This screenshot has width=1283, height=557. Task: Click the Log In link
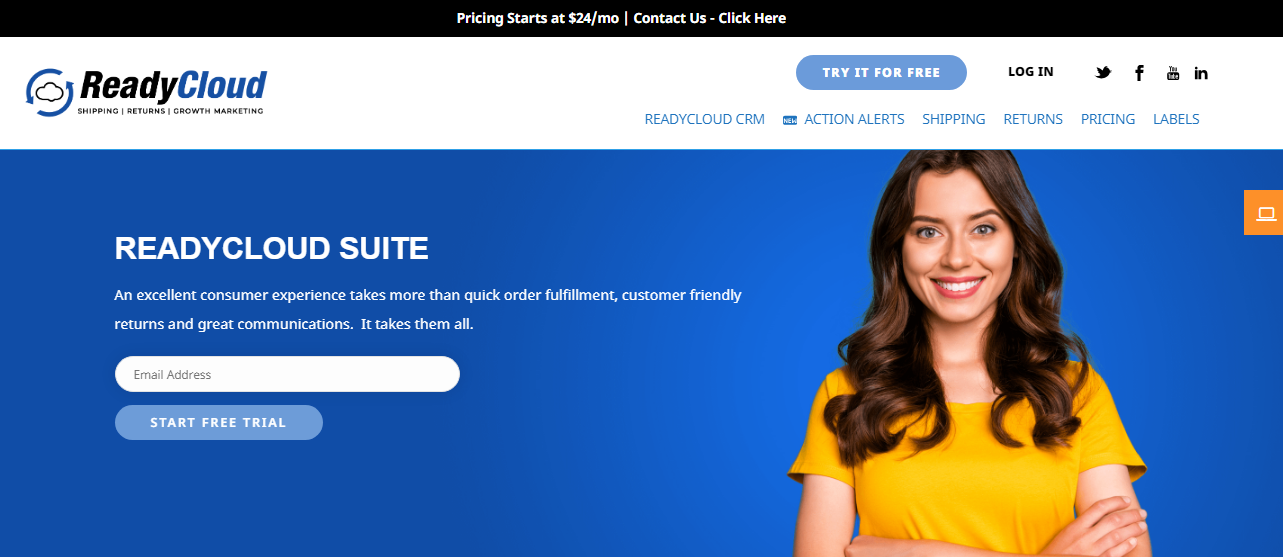tap(1030, 72)
